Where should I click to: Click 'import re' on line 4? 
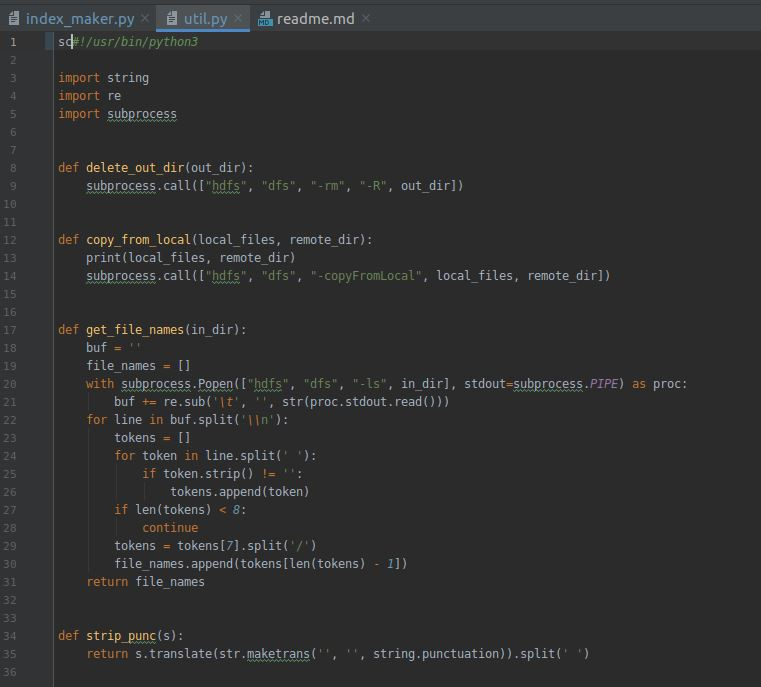89,96
